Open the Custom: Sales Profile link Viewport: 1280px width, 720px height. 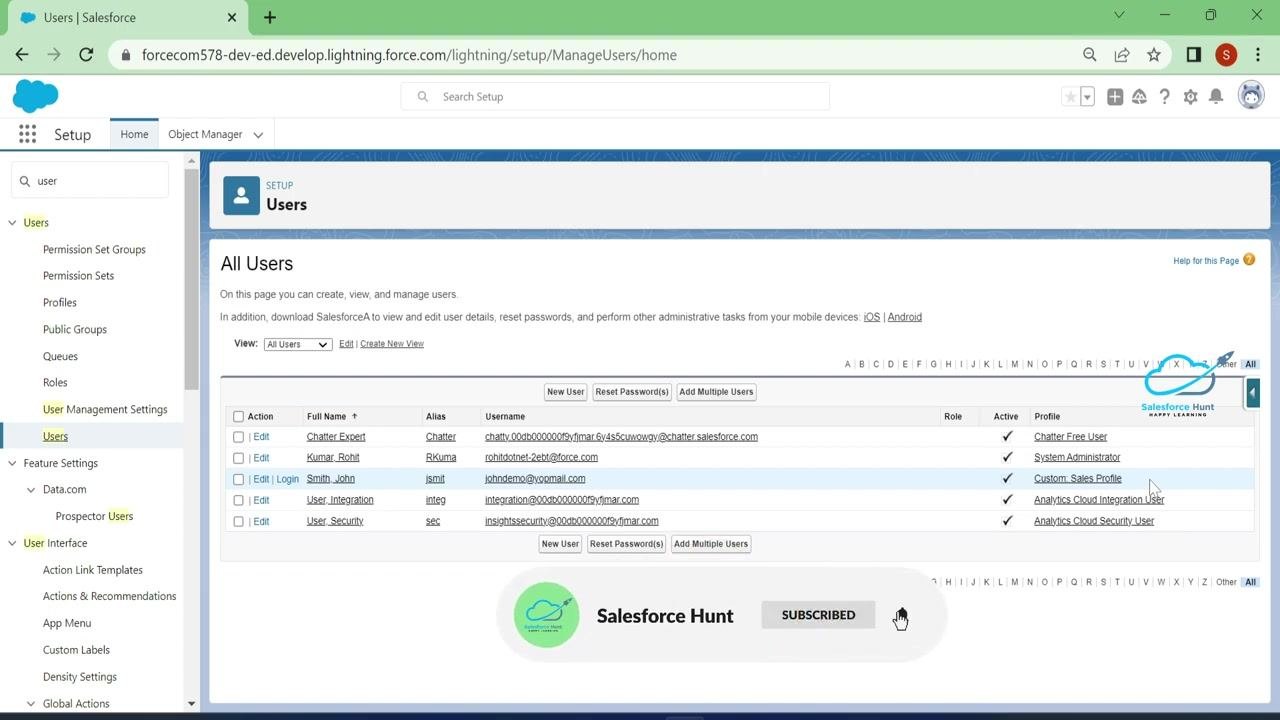tap(1078, 479)
